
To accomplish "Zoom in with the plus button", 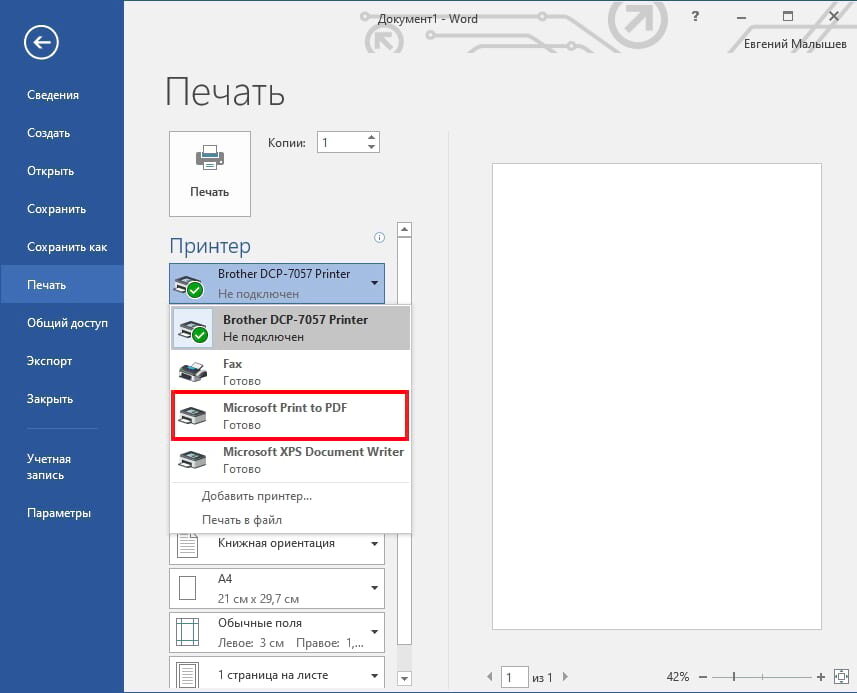I will pyautogui.click(x=820, y=677).
